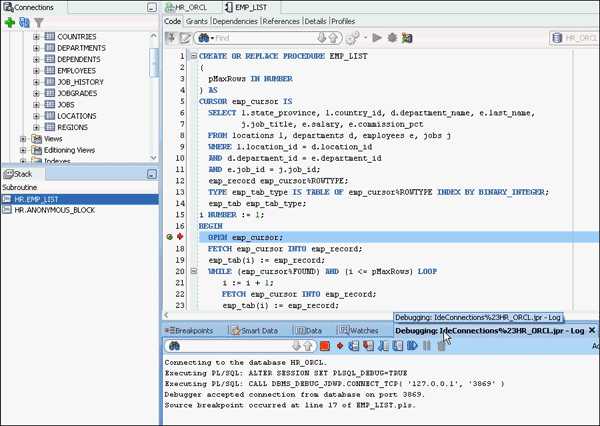Select the REGIONS table

pos(72,127)
